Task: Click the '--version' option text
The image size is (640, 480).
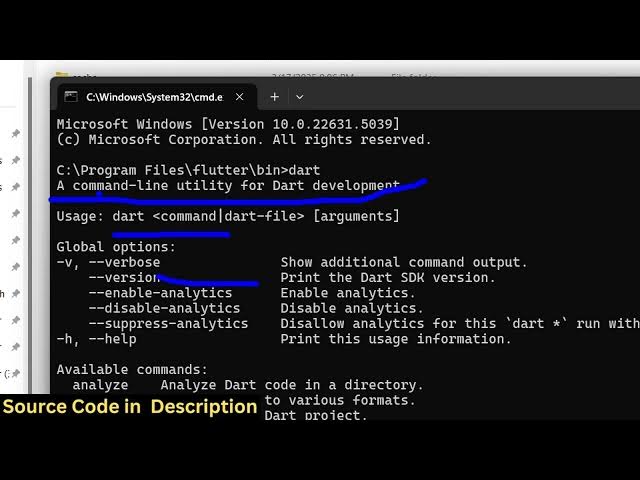Action: point(124,278)
